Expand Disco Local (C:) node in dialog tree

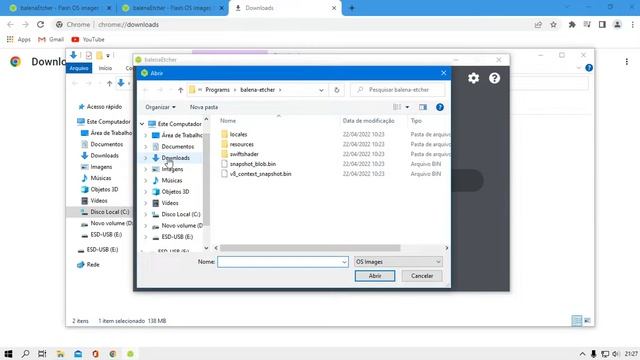pyautogui.click(x=146, y=214)
